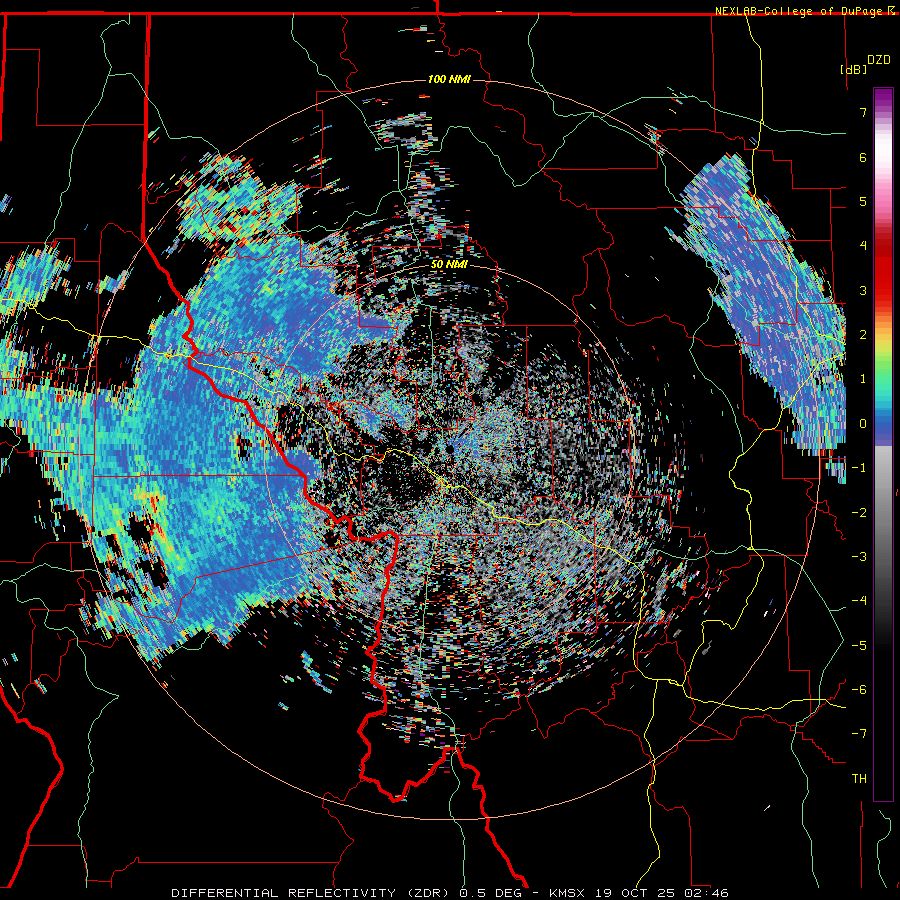This screenshot has height=900, width=900.
Task: Click the 6 value on color scale
Action: point(863,157)
